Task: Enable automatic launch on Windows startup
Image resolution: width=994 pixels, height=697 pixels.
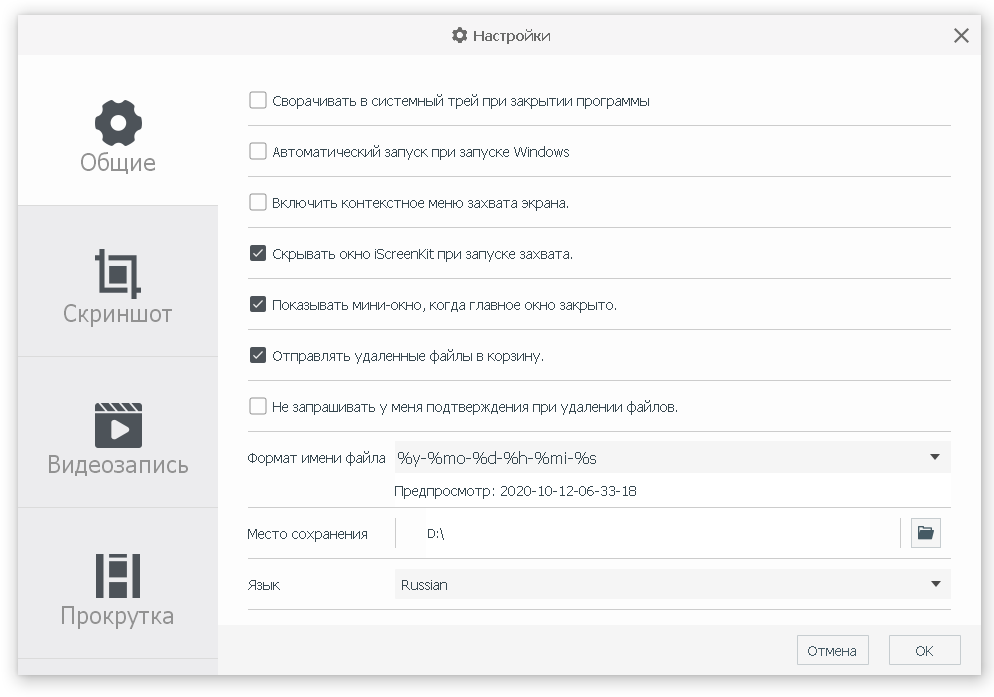Action: click(258, 152)
